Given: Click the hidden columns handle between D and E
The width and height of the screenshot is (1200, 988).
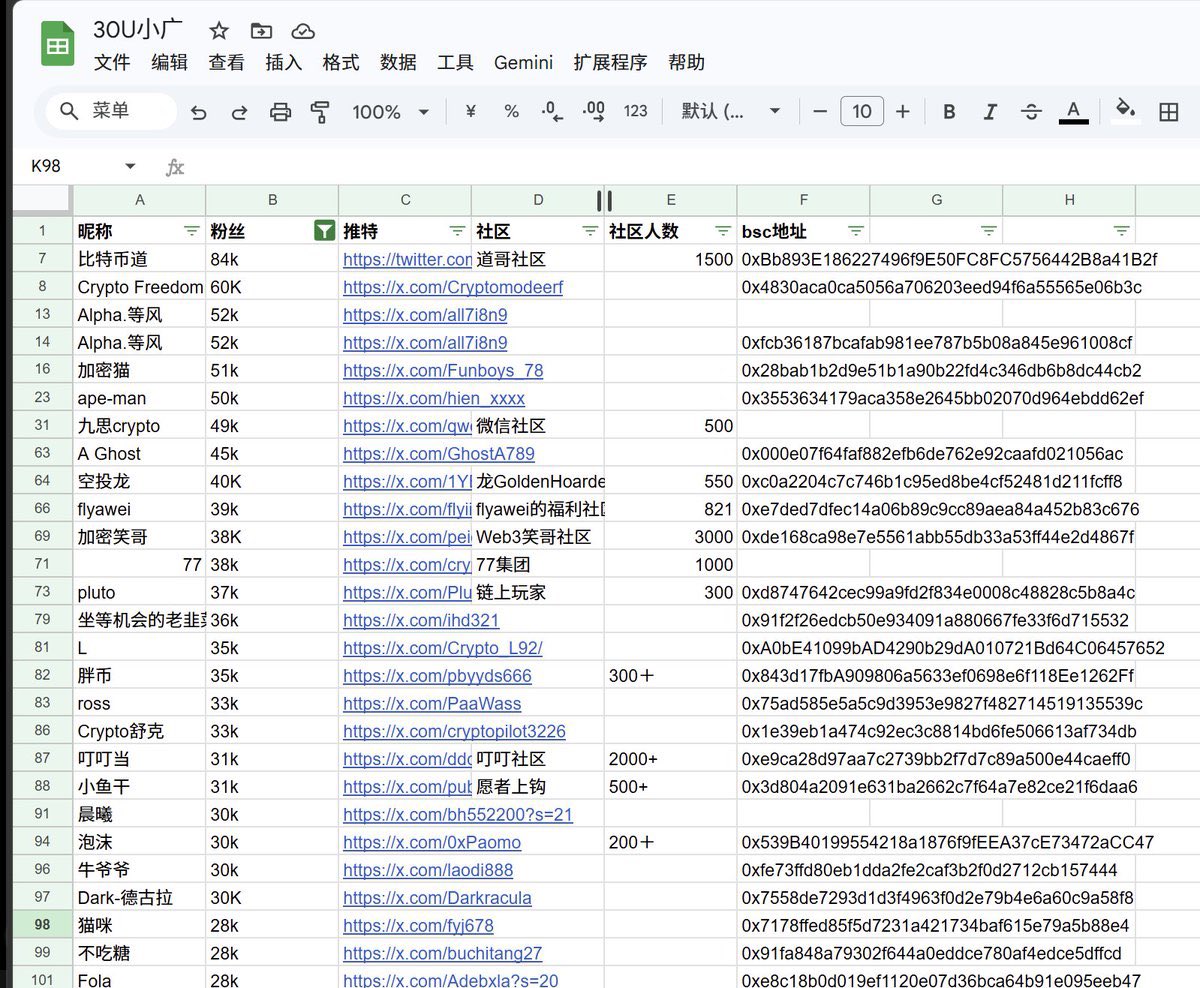Looking at the screenshot, I should (x=604, y=201).
